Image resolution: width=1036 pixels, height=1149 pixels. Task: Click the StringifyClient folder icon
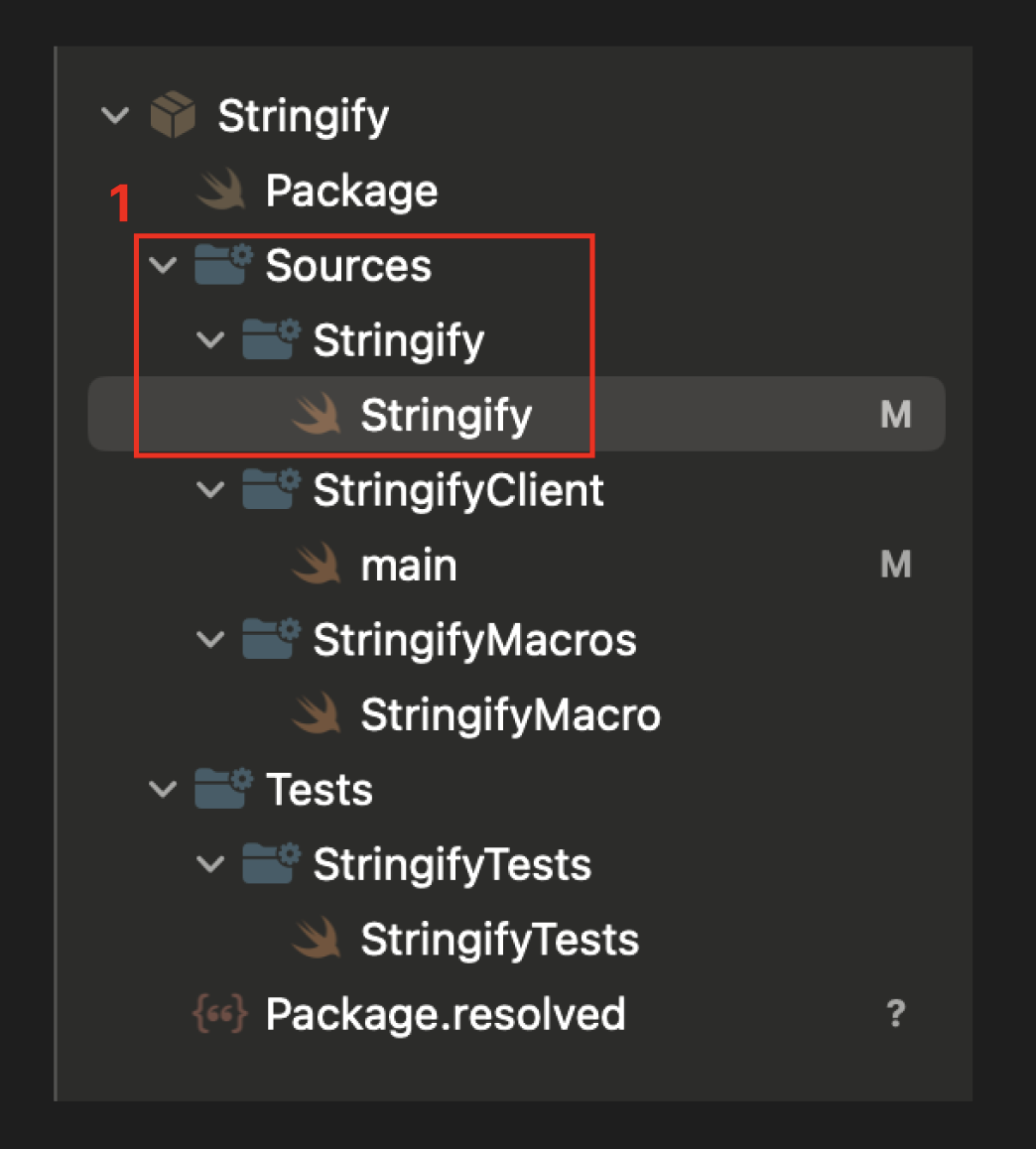tap(271, 490)
